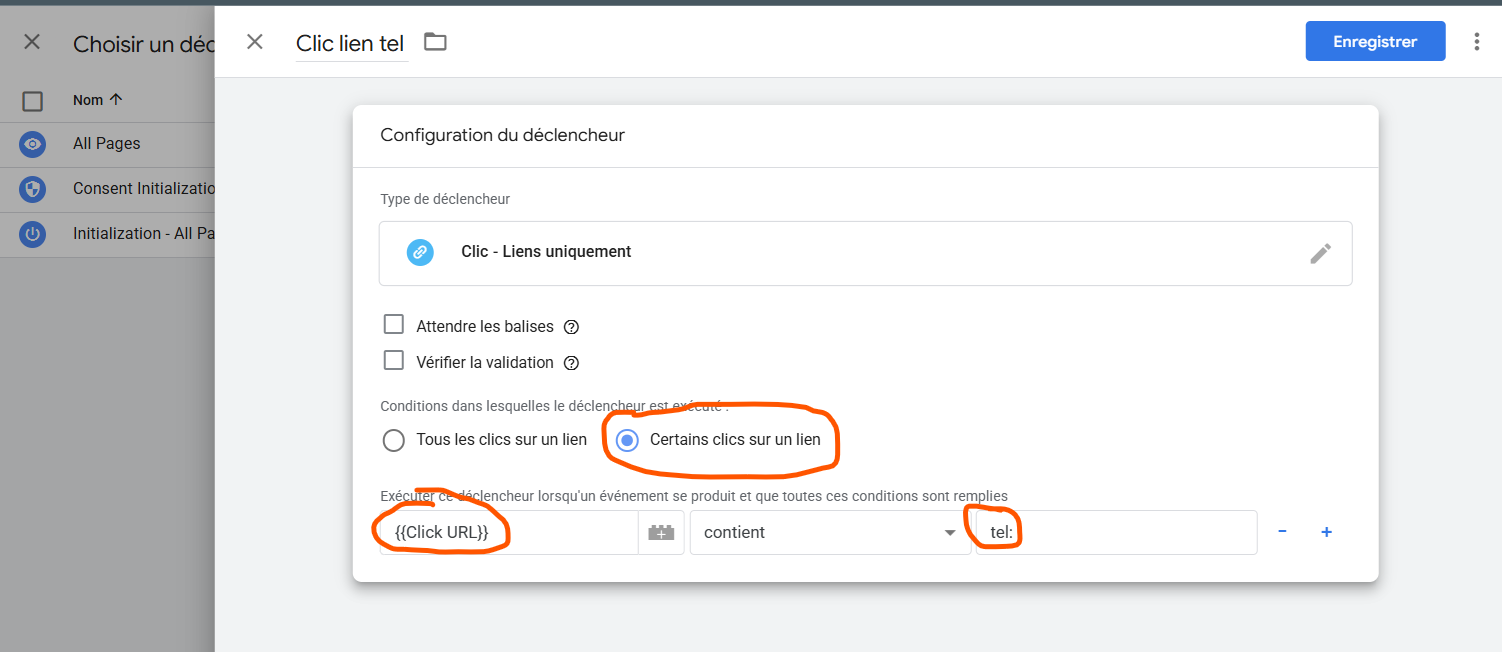Add a condition row with plus button

(1326, 532)
